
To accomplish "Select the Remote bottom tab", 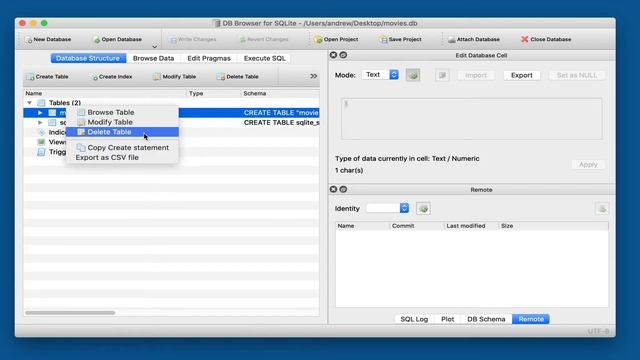I will click(531, 319).
